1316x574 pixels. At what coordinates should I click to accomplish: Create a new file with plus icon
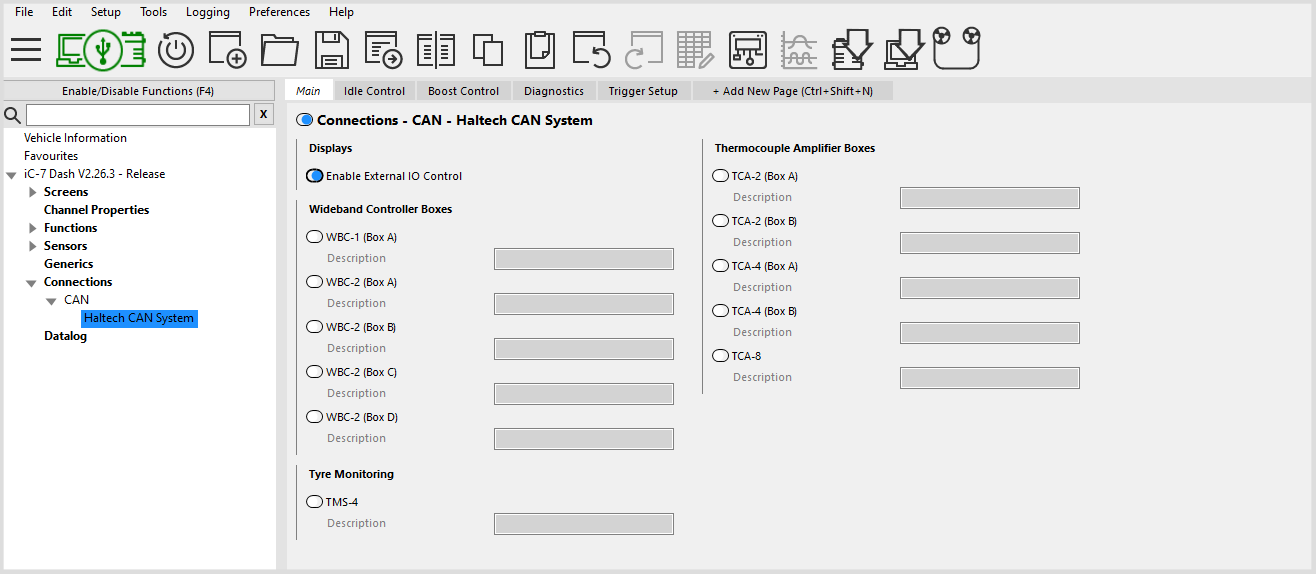tap(227, 49)
